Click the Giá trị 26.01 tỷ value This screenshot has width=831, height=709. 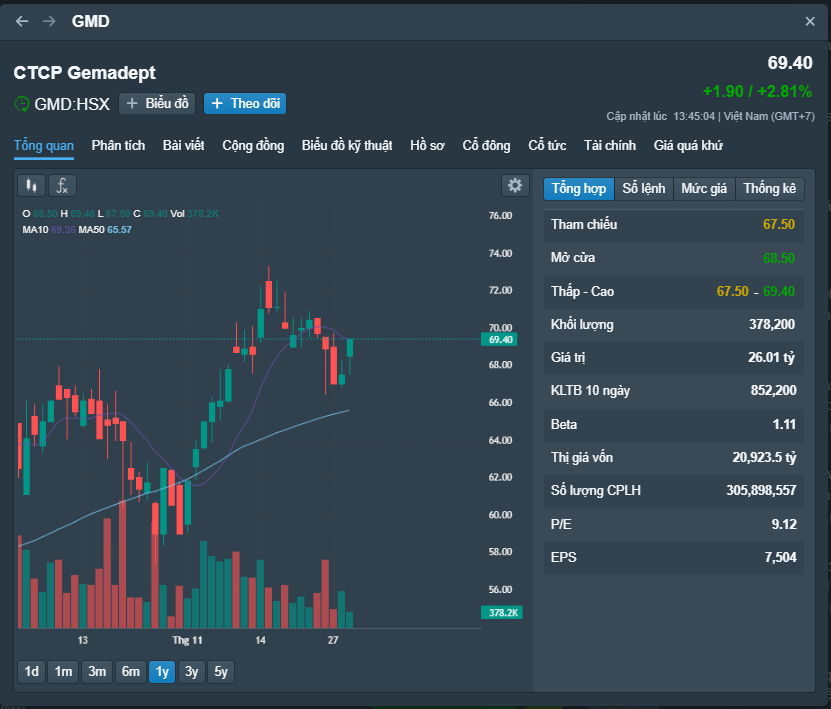click(x=772, y=358)
